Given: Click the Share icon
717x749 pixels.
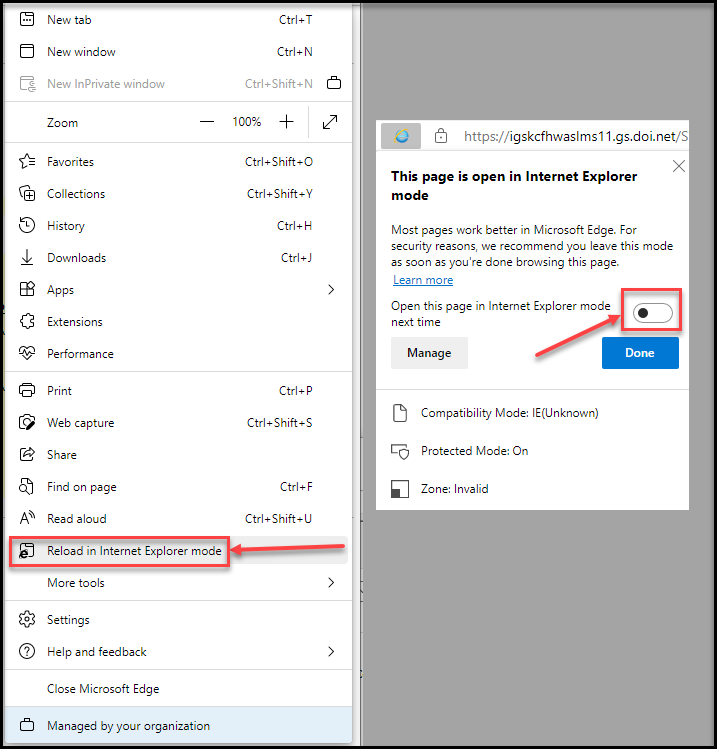Looking at the screenshot, I should 27,454.
